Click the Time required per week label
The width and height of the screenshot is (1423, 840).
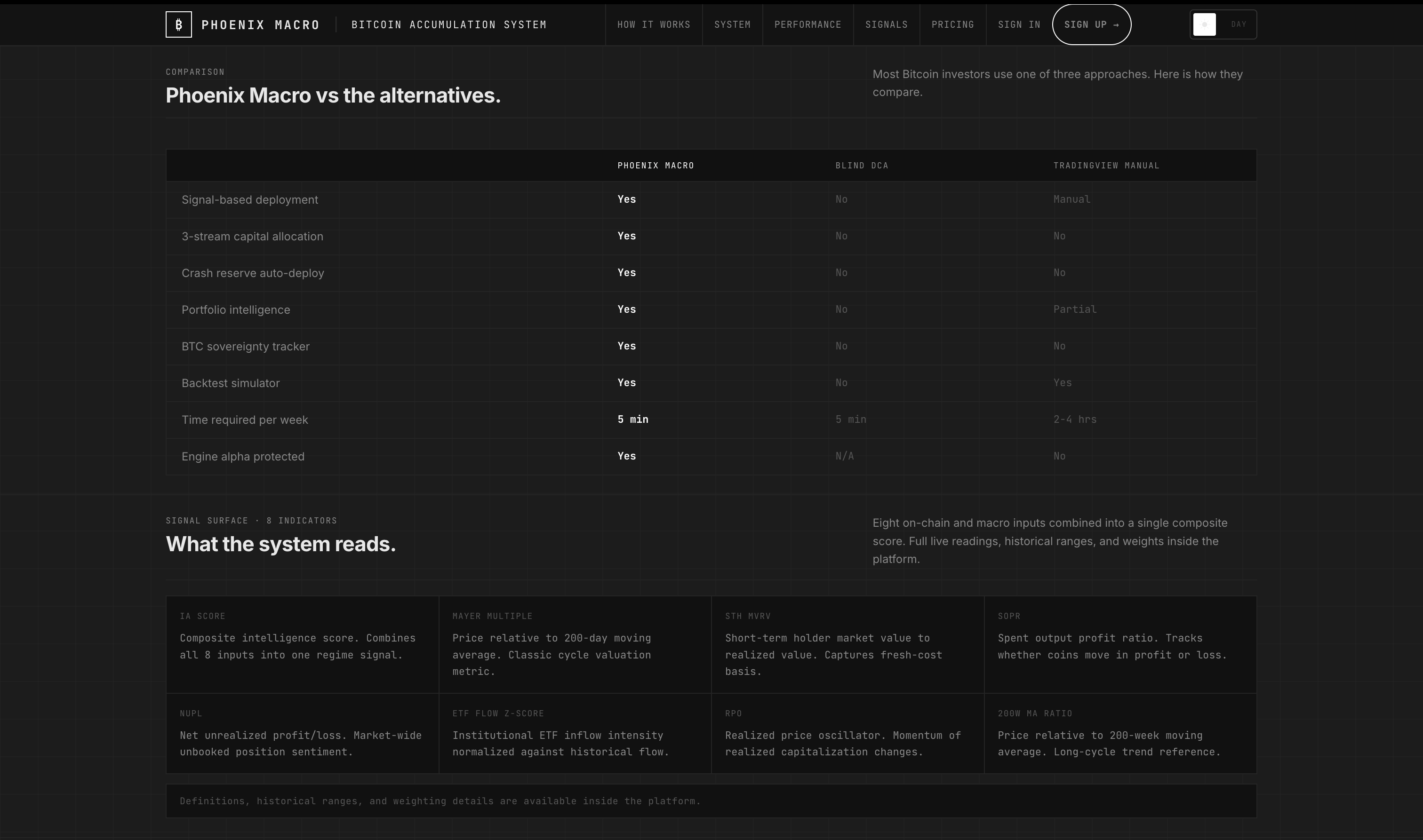coord(245,420)
